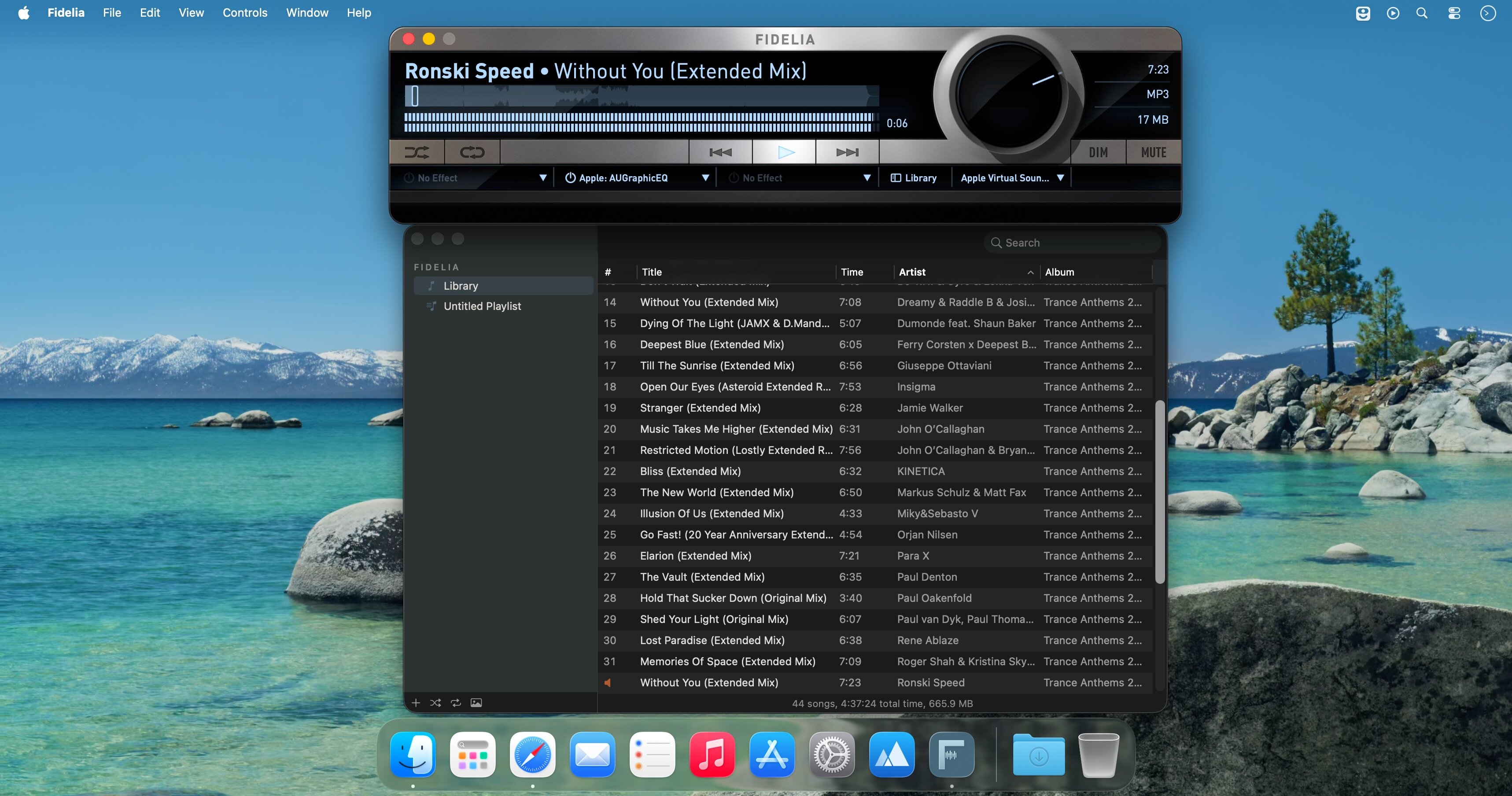The height and width of the screenshot is (796, 1512).
Task: Open the View menu
Action: 192,13
